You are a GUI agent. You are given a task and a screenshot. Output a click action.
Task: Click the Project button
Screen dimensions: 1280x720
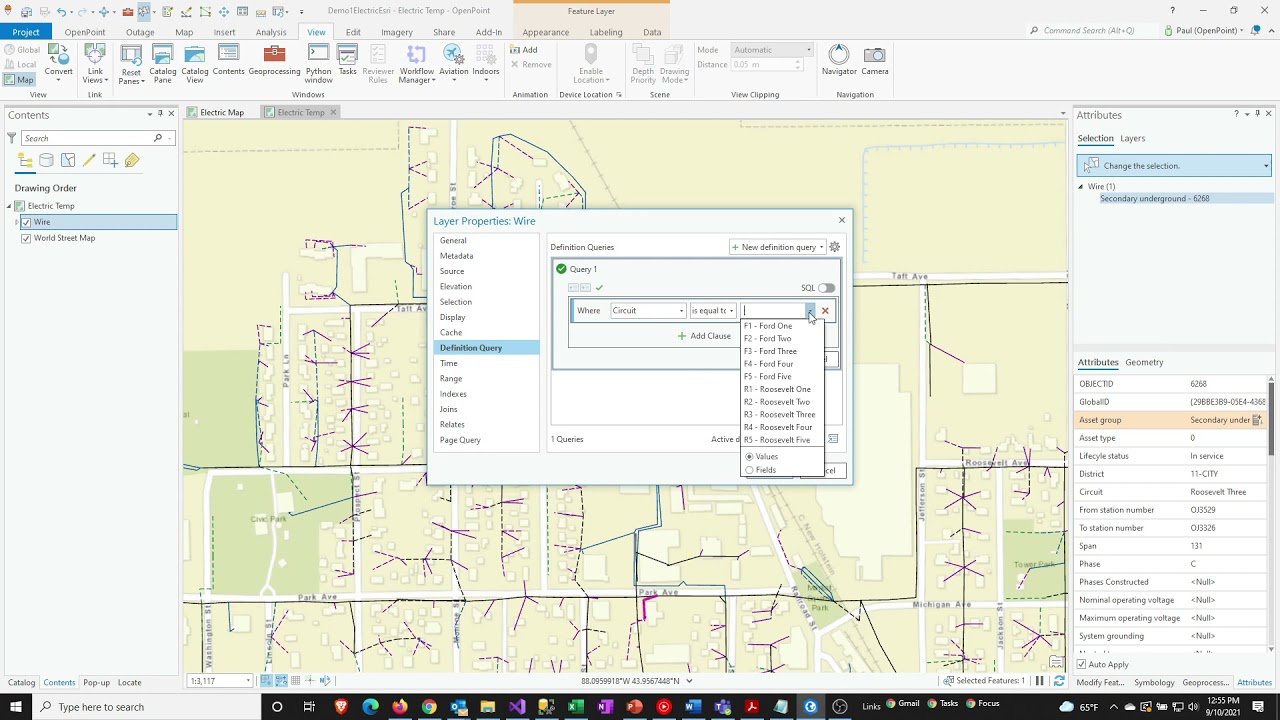[x=26, y=32]
